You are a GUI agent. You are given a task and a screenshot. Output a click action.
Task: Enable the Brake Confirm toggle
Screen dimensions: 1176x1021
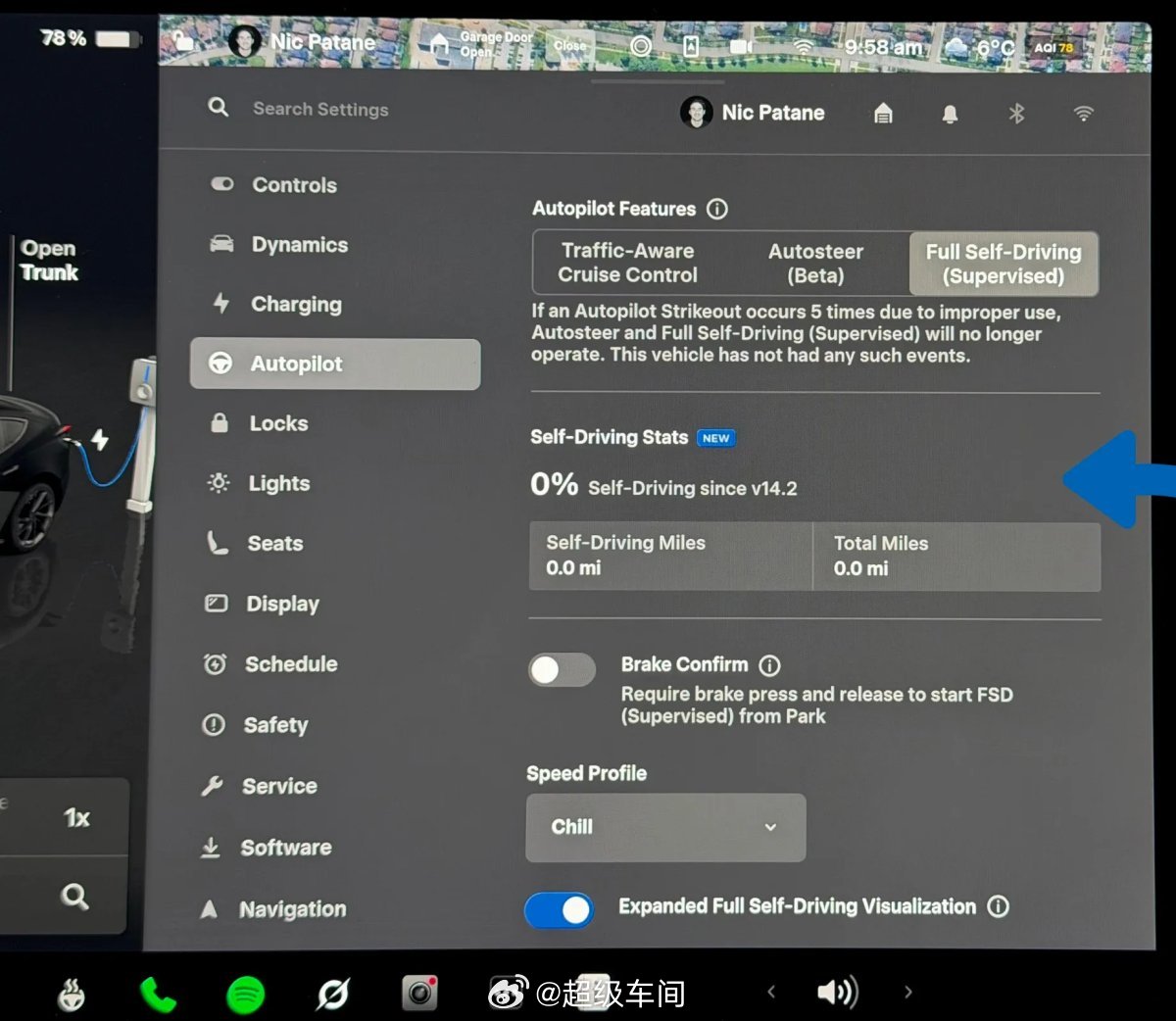pos(562,670)
